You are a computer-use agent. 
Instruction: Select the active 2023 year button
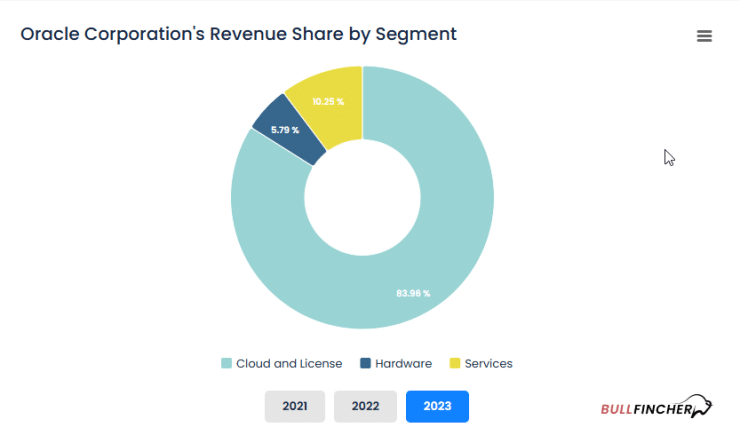point(437,406)
